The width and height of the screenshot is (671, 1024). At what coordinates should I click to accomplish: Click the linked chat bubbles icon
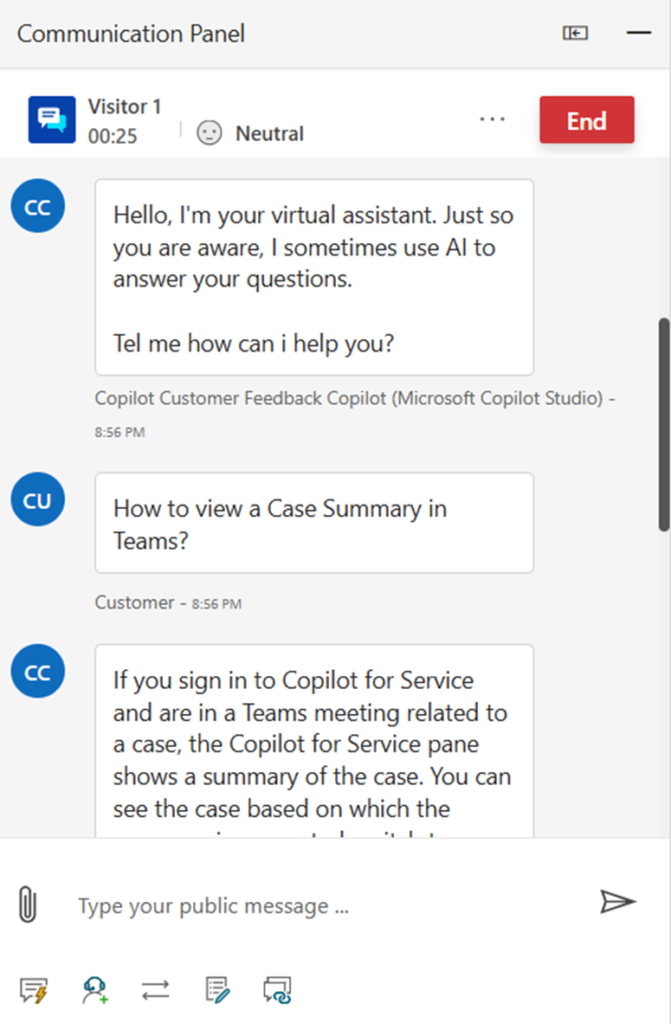[276, 990]
